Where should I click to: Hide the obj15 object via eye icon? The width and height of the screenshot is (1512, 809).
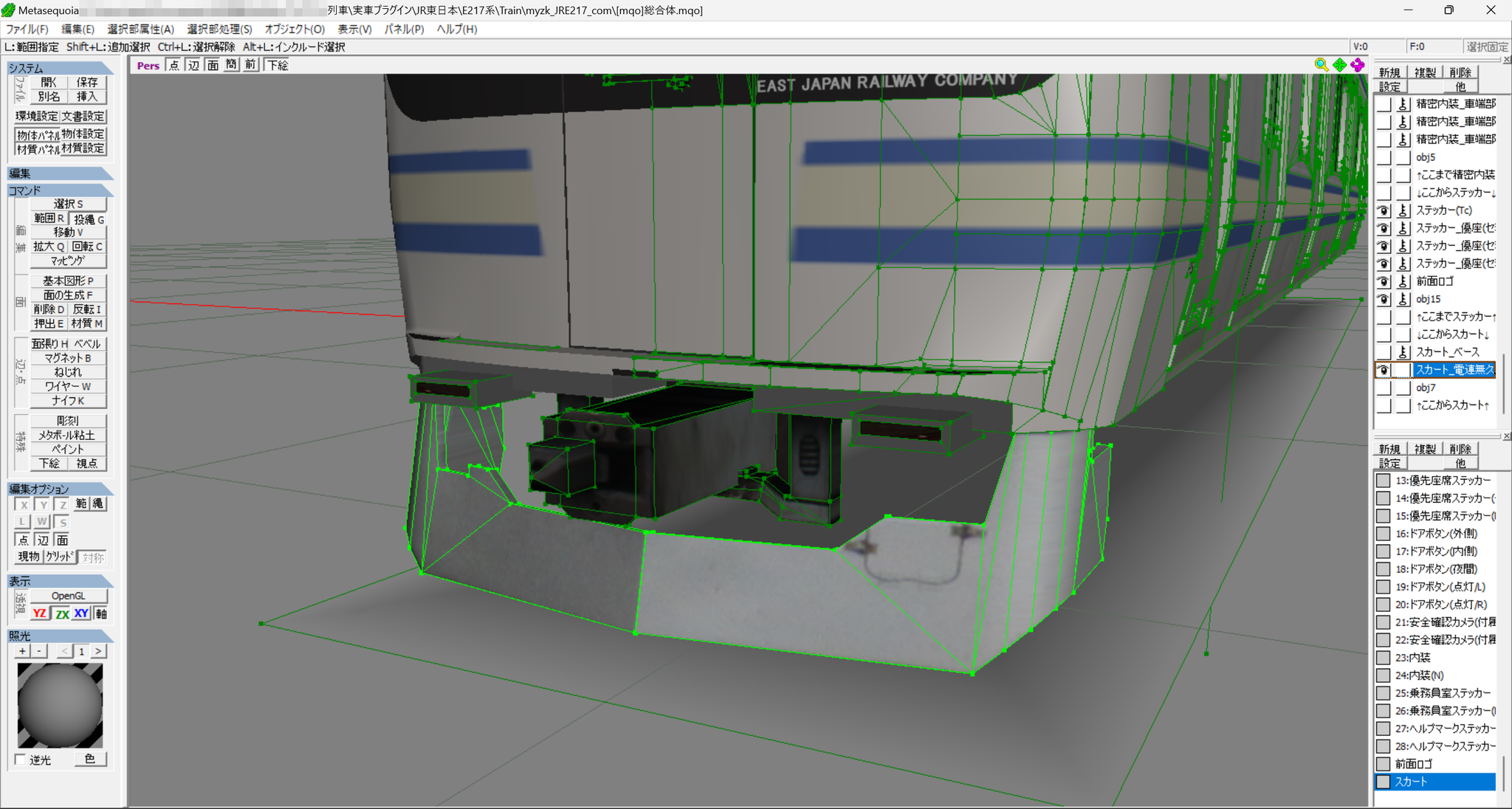[1384, 299]
